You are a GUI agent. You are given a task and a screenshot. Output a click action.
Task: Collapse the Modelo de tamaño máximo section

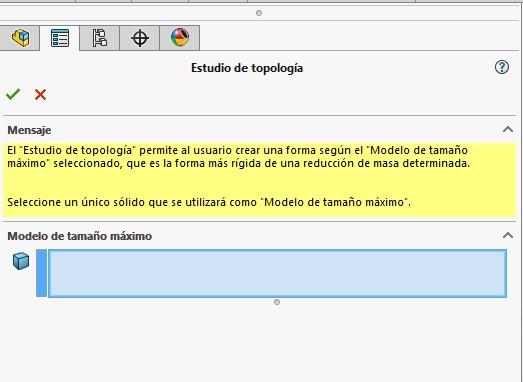point(508,236)
